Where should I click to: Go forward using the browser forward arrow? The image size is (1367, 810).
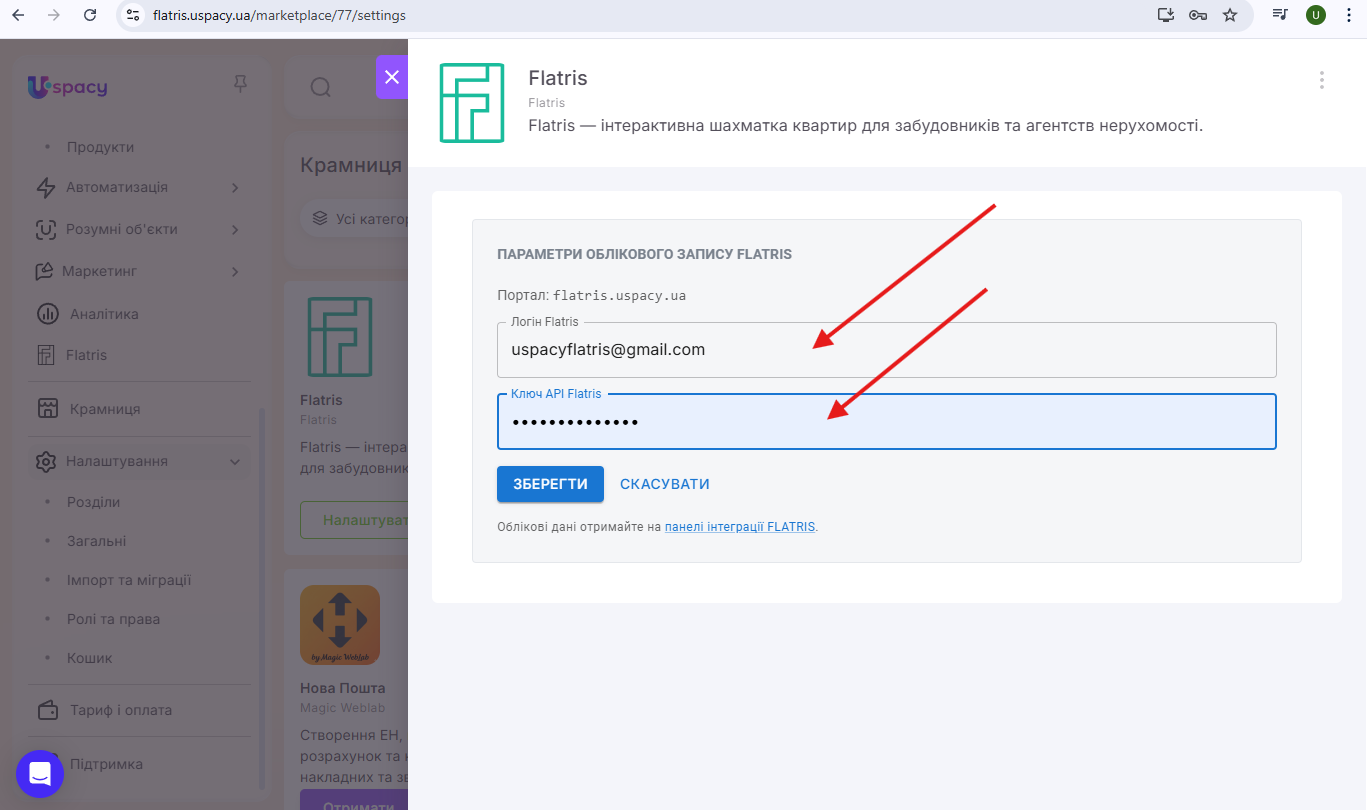coord(54,15)
